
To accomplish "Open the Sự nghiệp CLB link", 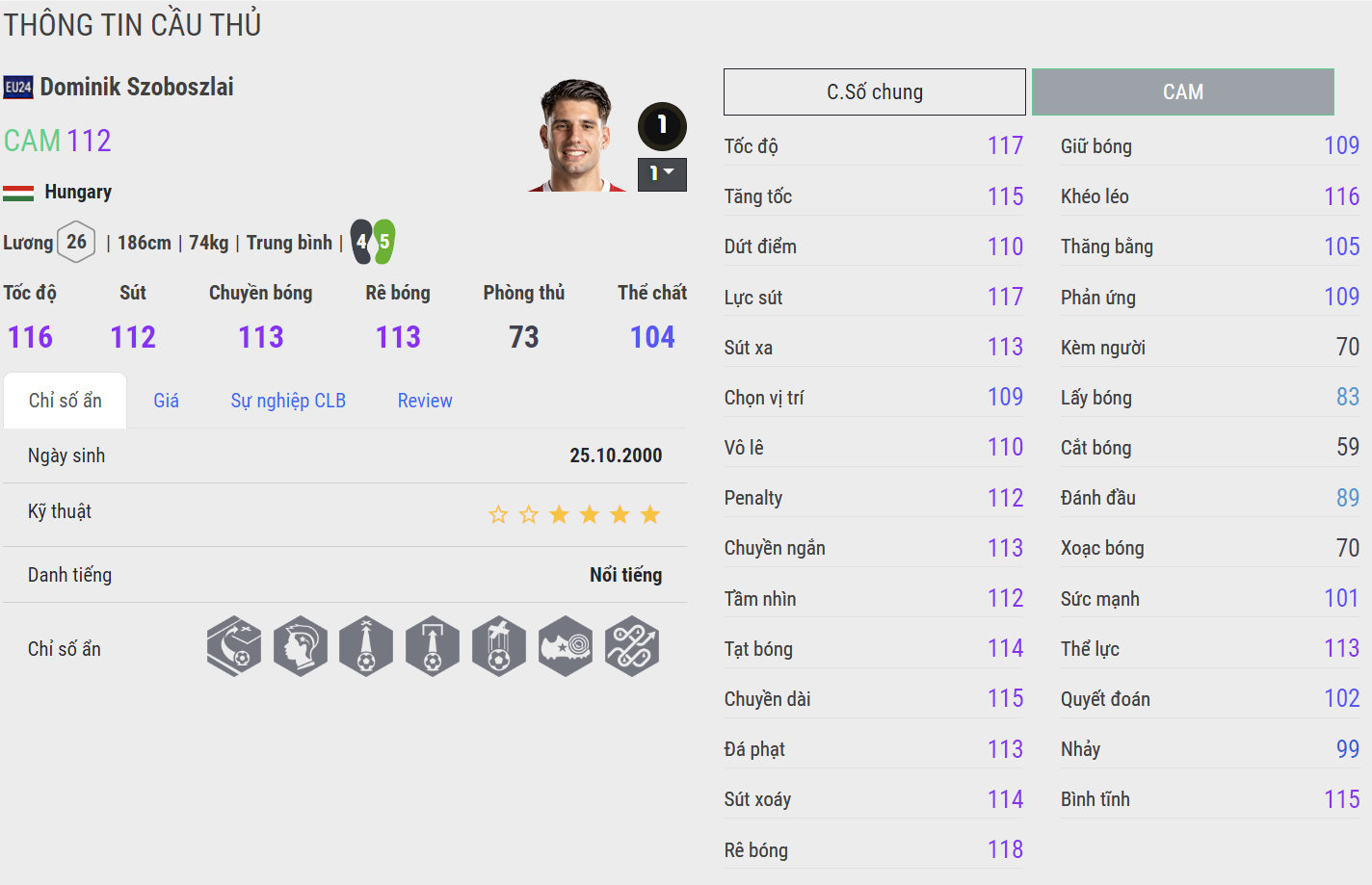I will click(288, 401).
